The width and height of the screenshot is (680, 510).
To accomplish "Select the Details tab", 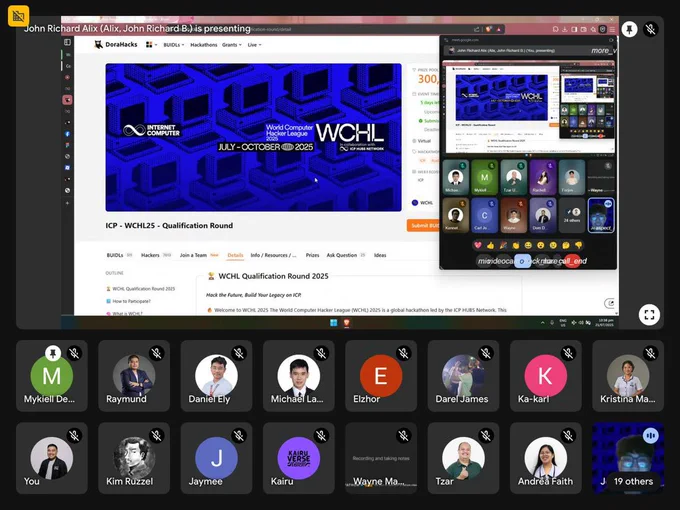I will tap(235, 255).
